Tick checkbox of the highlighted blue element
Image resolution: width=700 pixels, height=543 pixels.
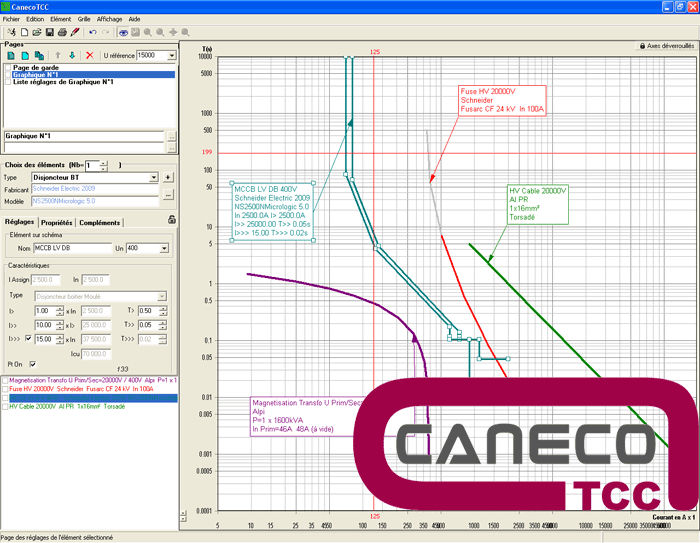pos(5,398)
